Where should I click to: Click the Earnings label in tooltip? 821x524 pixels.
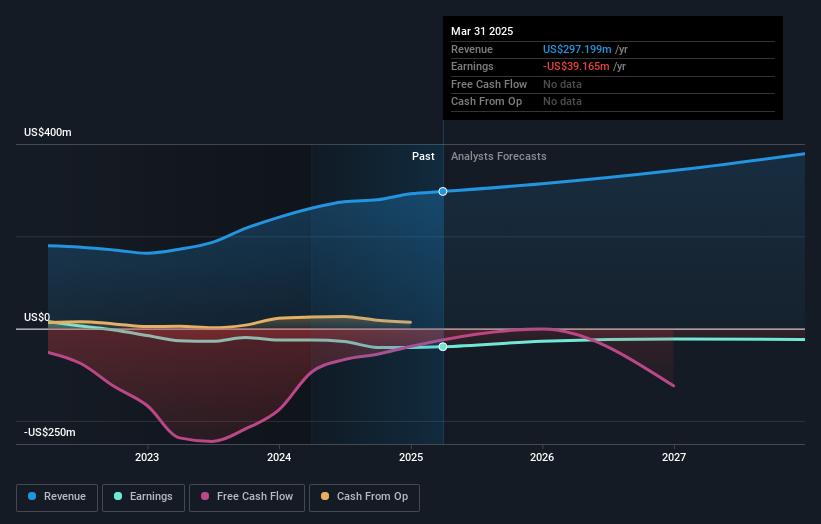472,66
